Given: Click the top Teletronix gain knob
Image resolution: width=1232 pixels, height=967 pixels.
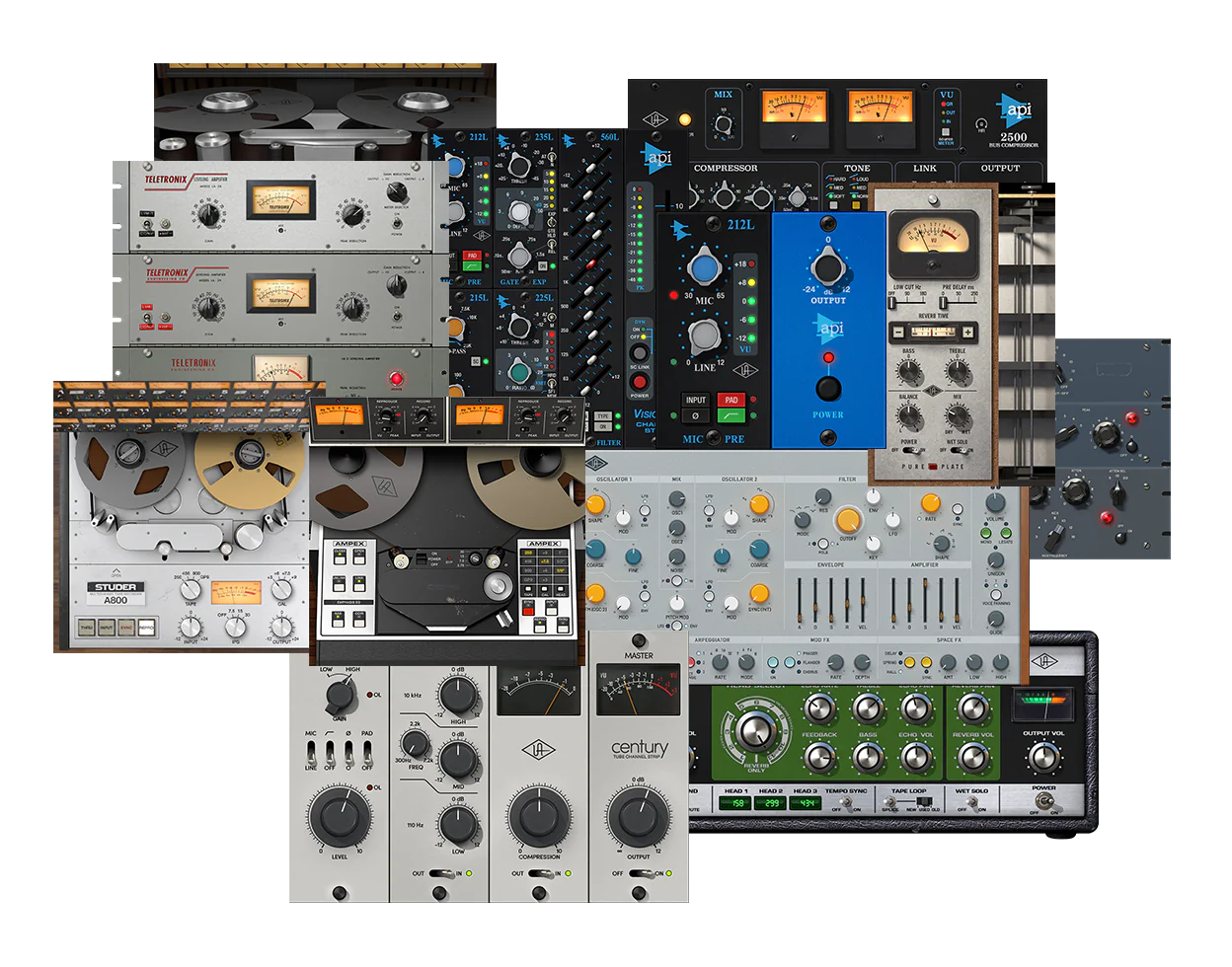Looking at the screenshot, I should [x=208, y=215].
